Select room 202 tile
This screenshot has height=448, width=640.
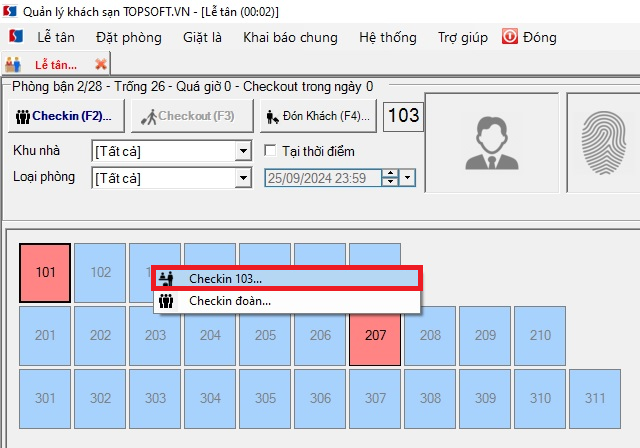pyautogui.click(x=100, y=336)
